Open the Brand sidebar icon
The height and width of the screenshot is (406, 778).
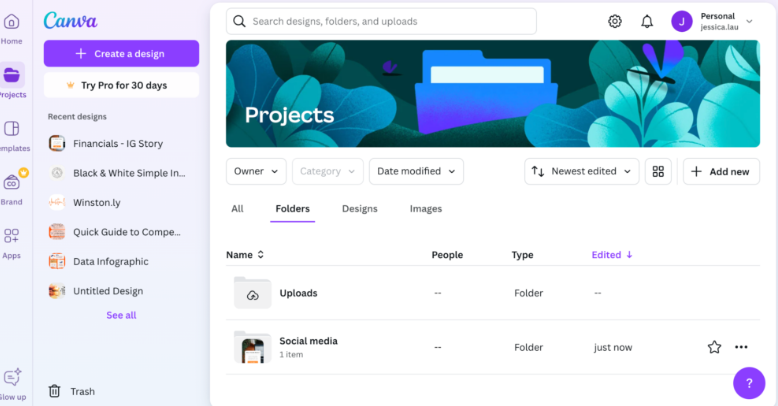tap(11, 183)
